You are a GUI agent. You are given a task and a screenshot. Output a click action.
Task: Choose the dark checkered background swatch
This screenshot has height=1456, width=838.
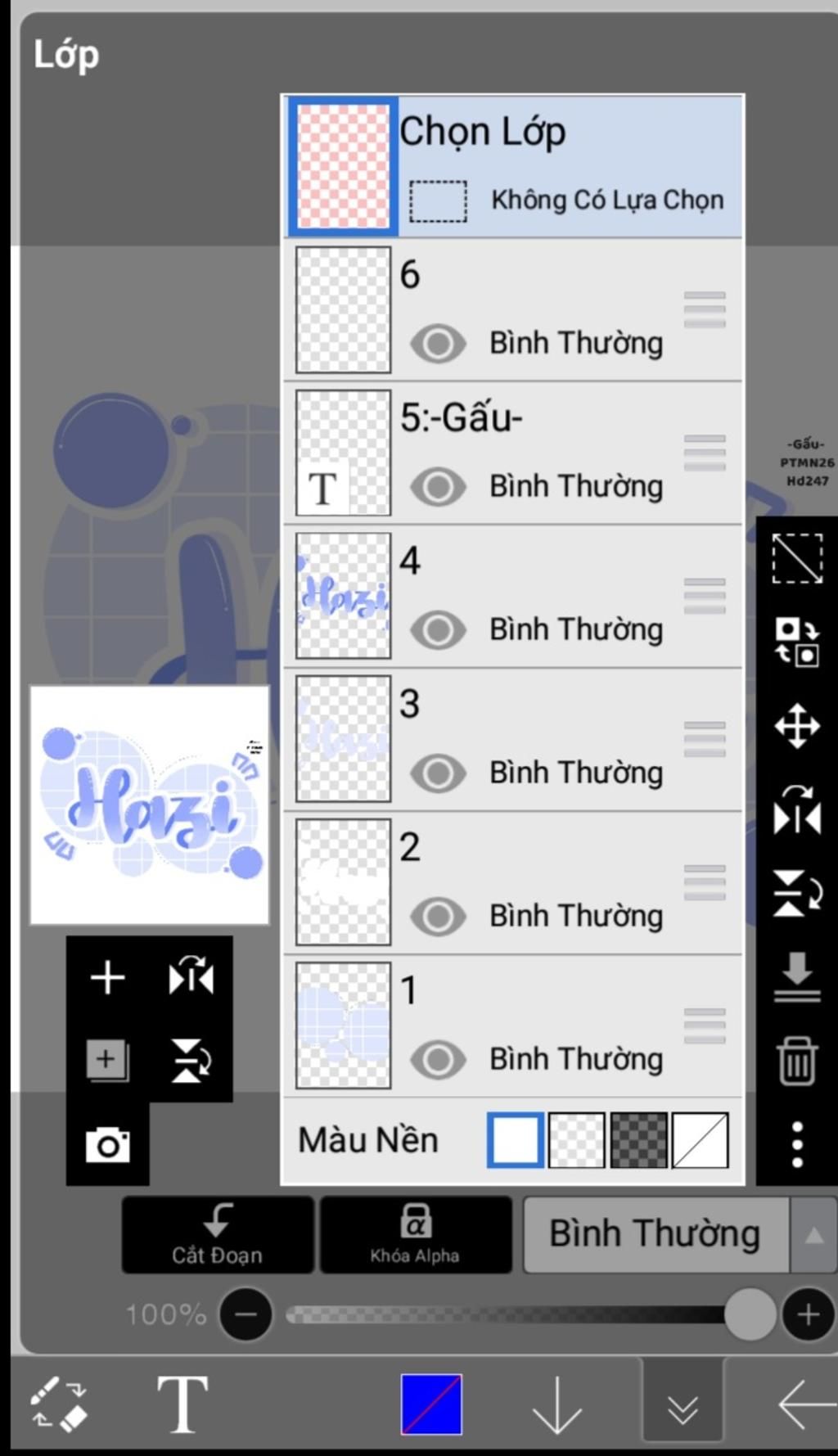[638, 1139]
